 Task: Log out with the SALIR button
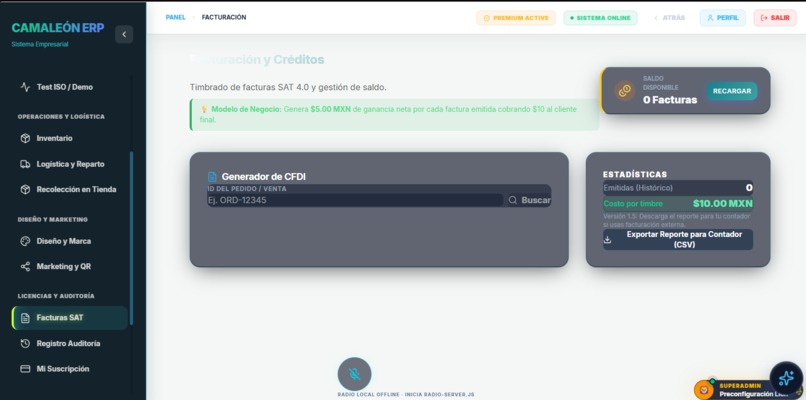775,18
